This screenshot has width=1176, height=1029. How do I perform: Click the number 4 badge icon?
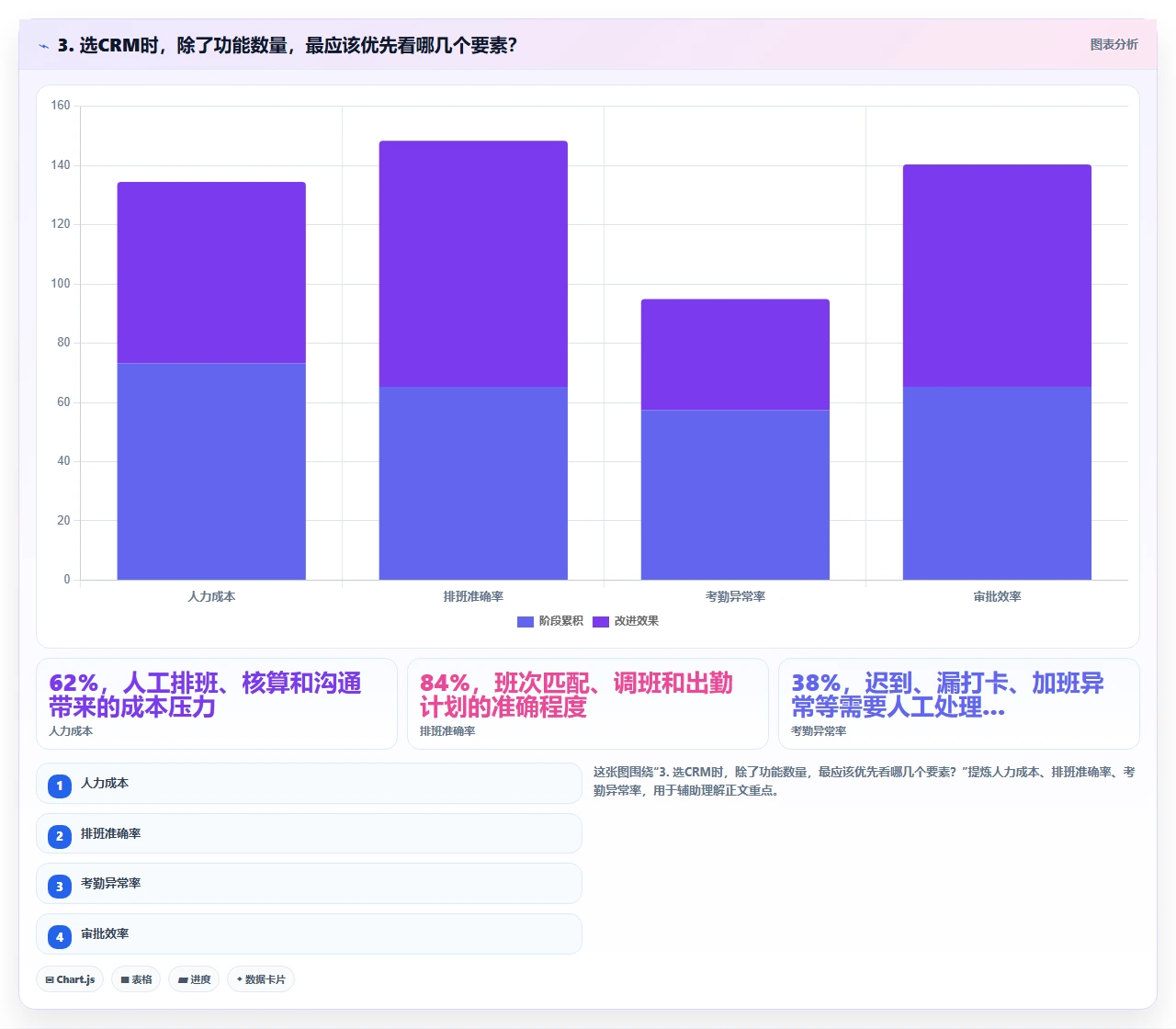click(60, 937)
